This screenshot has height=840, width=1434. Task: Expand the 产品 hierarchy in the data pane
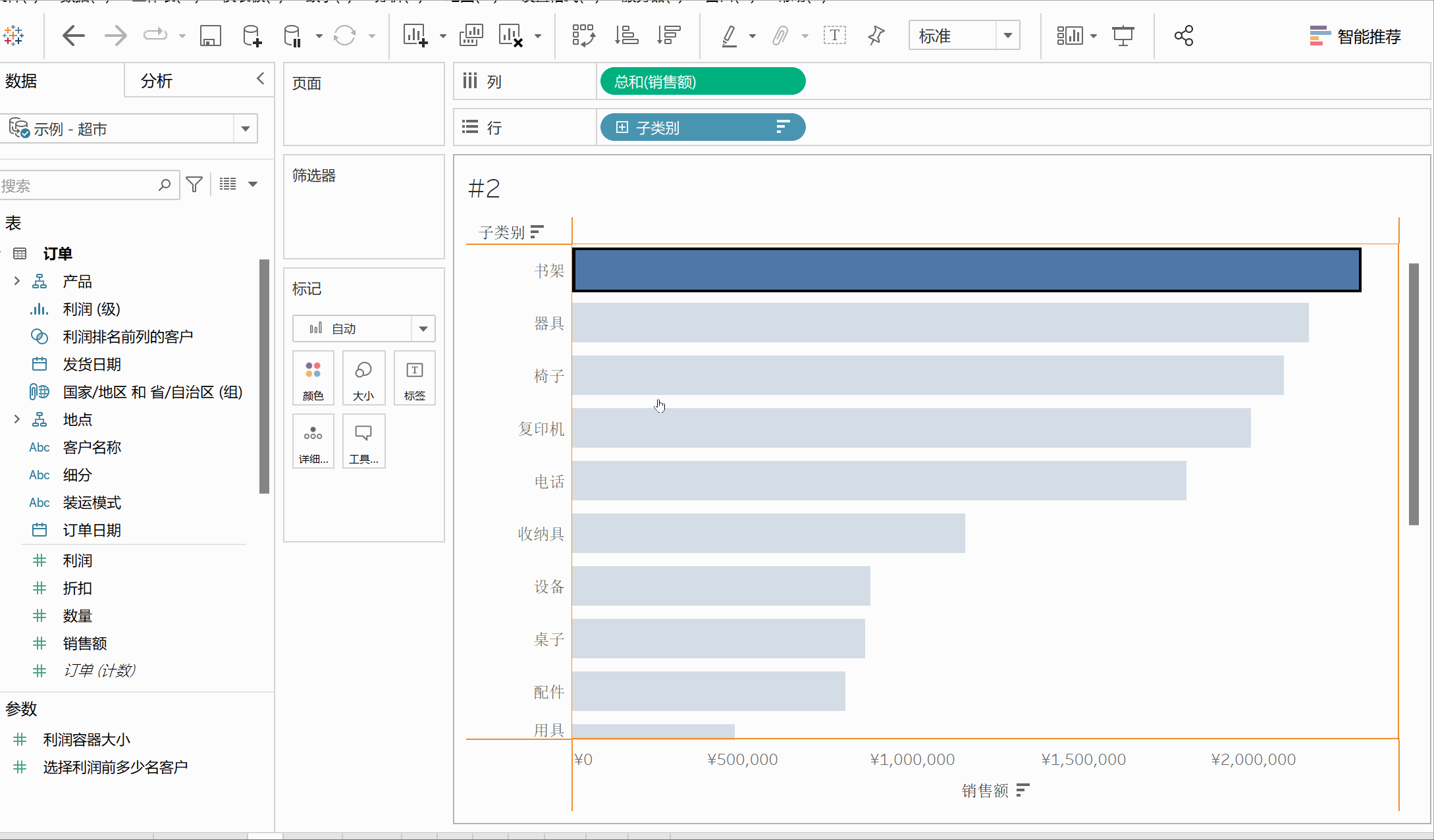[x=16, y=280]
